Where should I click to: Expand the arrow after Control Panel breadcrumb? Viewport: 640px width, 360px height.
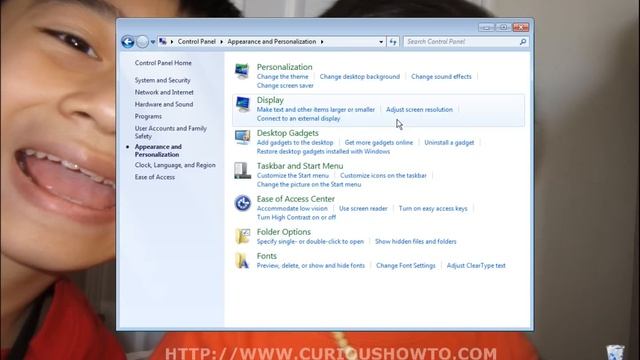coord(221,42)
